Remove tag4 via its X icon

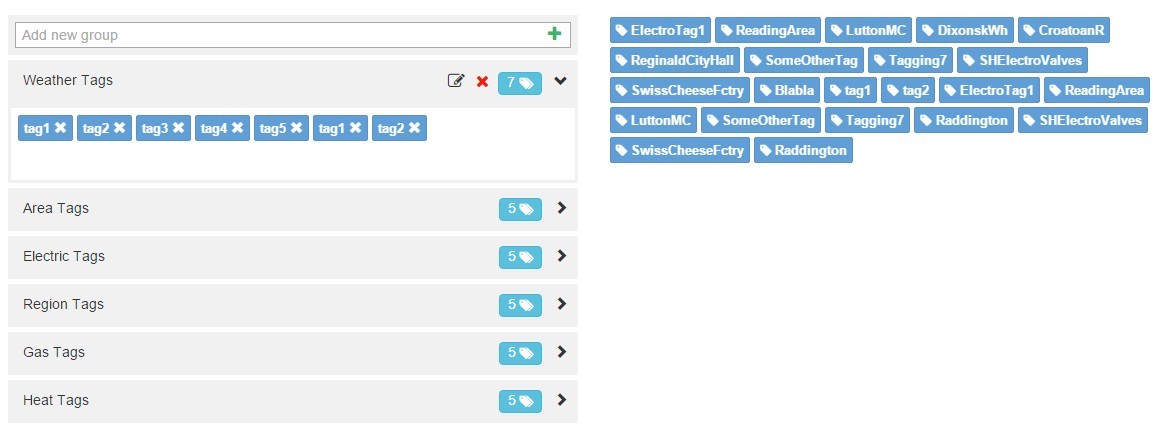(x=237, y=128)
